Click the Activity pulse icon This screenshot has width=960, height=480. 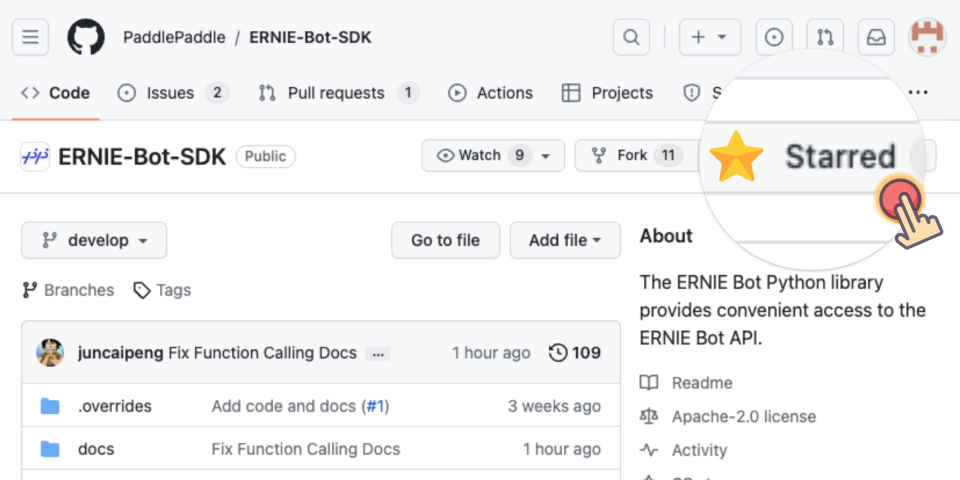pyautogui.click(x=649, y=451)
